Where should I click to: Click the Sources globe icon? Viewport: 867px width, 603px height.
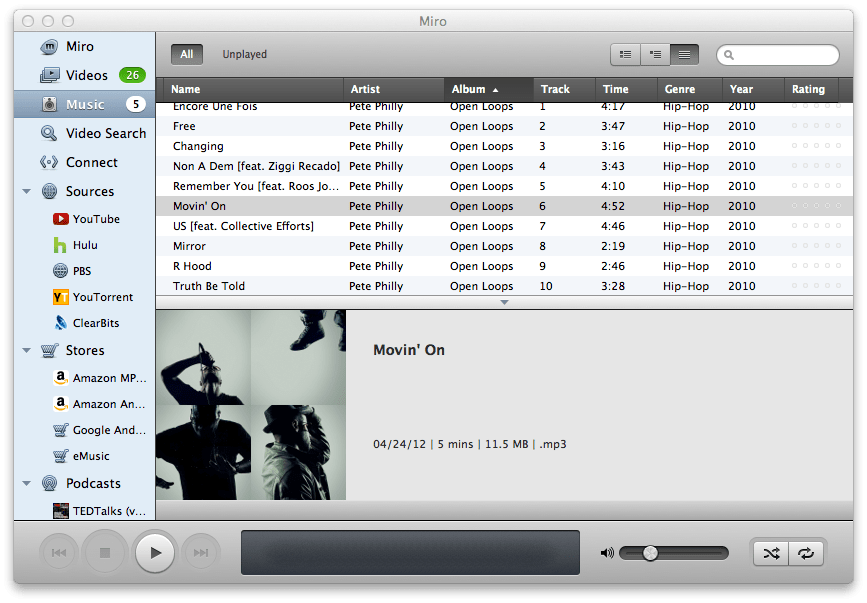click(49, 191)
